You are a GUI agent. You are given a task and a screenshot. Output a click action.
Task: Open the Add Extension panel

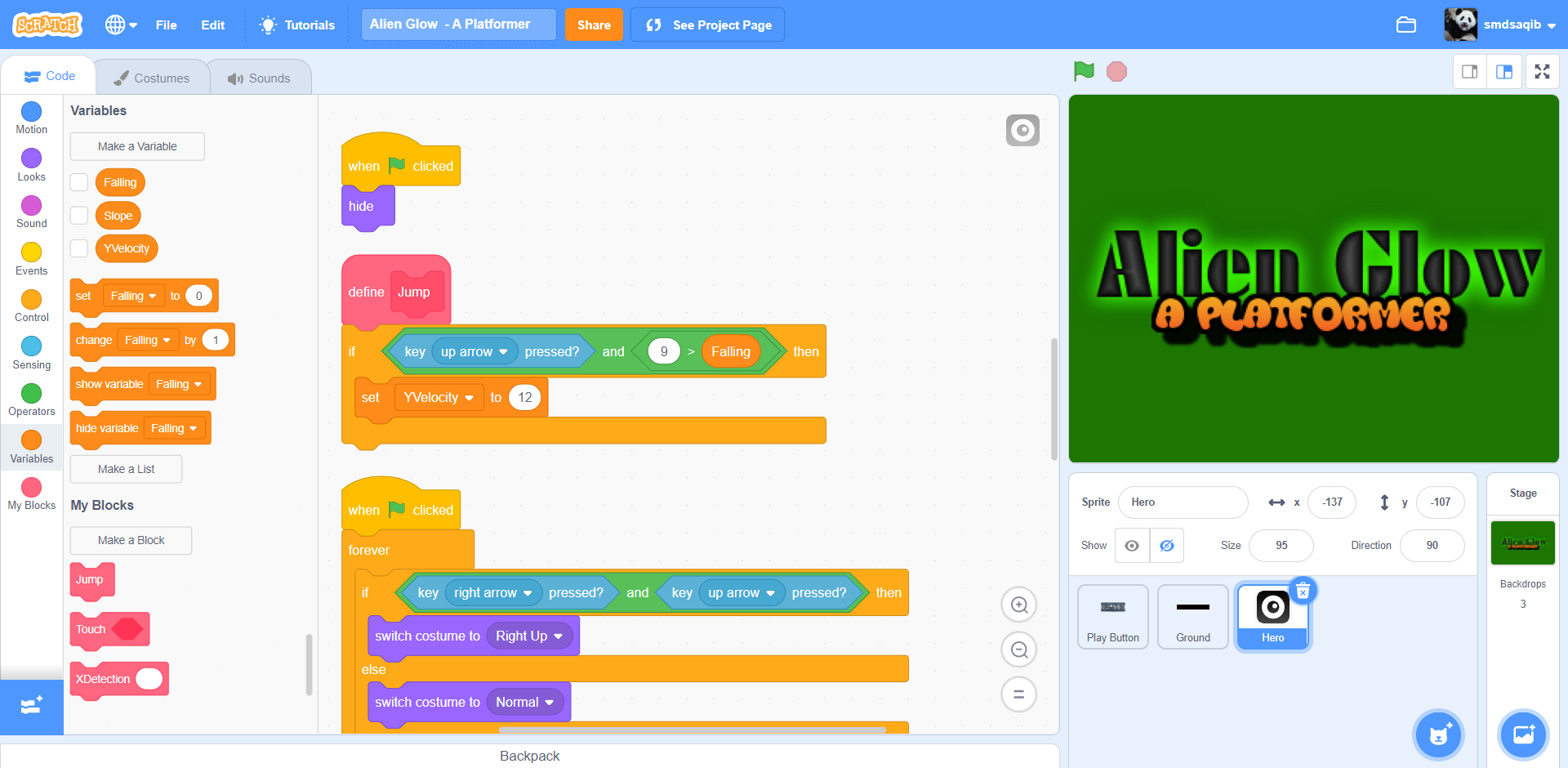31,706
